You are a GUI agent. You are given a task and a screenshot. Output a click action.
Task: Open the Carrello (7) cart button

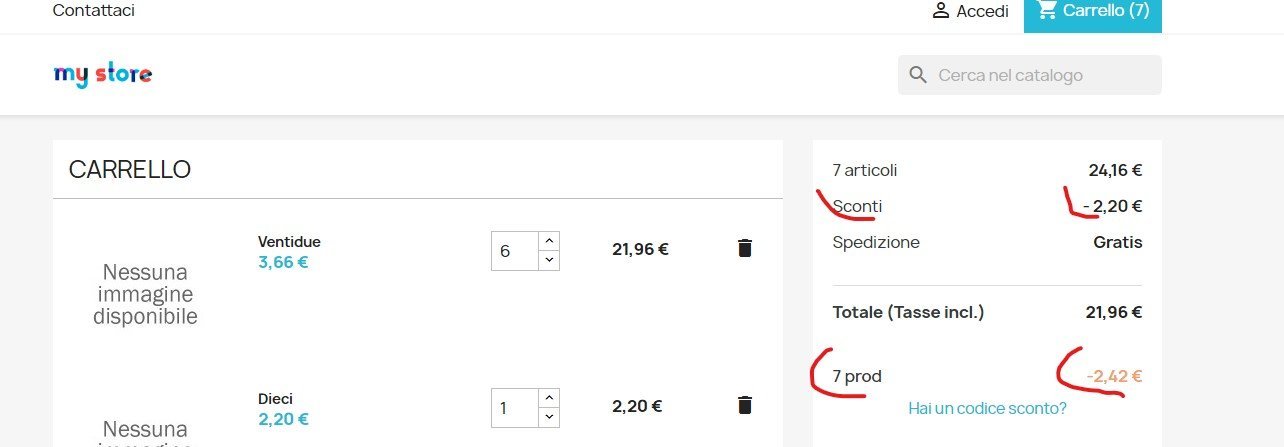click(1093, 14)
